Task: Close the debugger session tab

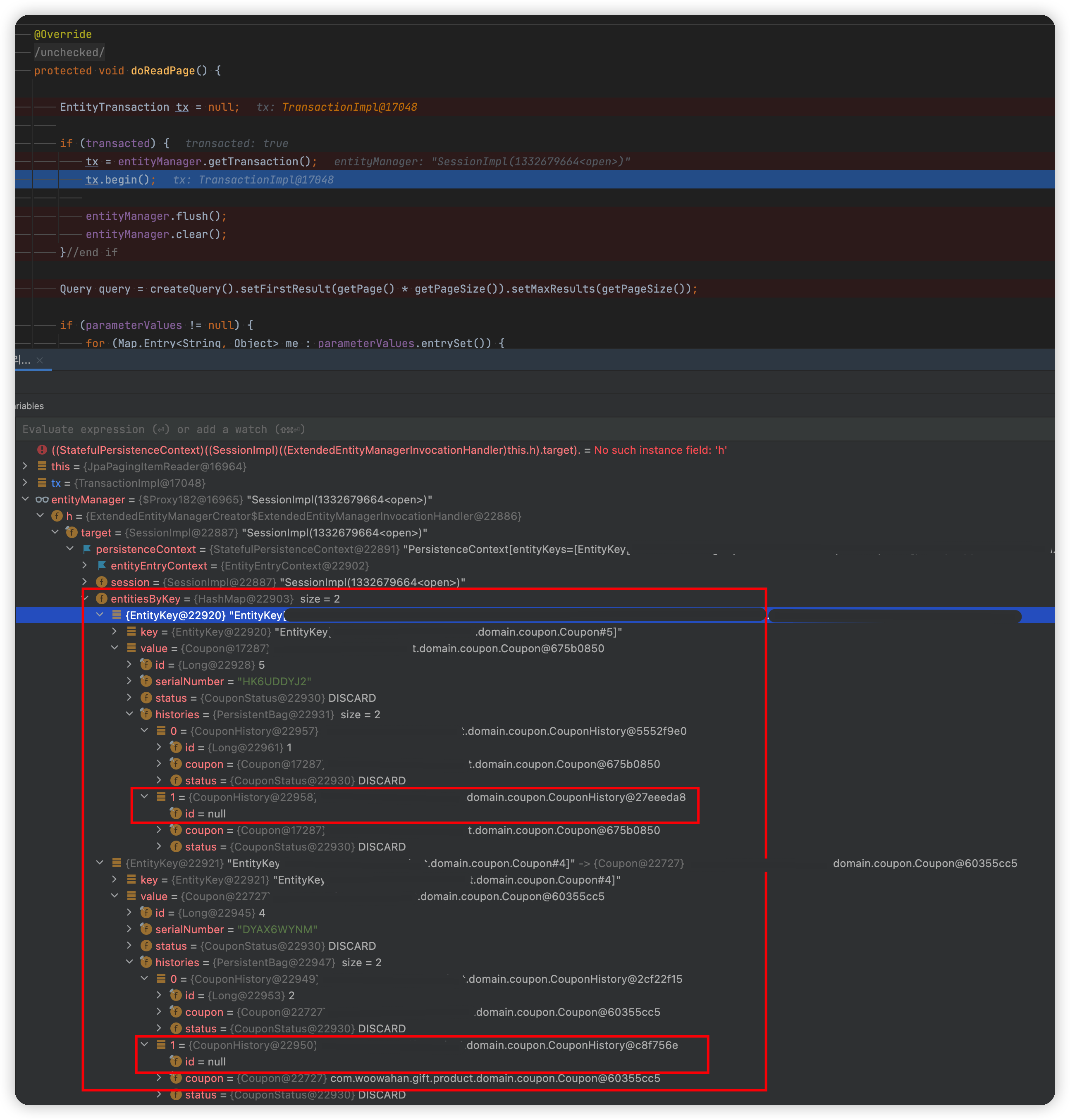Action: (x=39, y=360)
